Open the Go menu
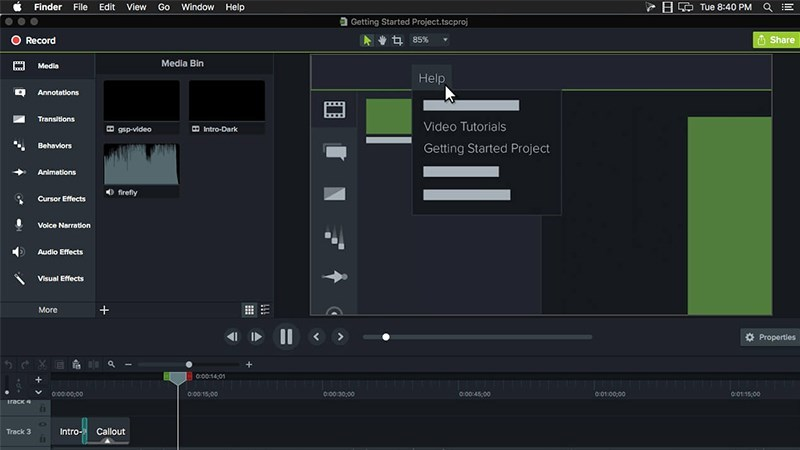Image resolution: width=800 pixels, height=450 pixels. click(164, 7)
